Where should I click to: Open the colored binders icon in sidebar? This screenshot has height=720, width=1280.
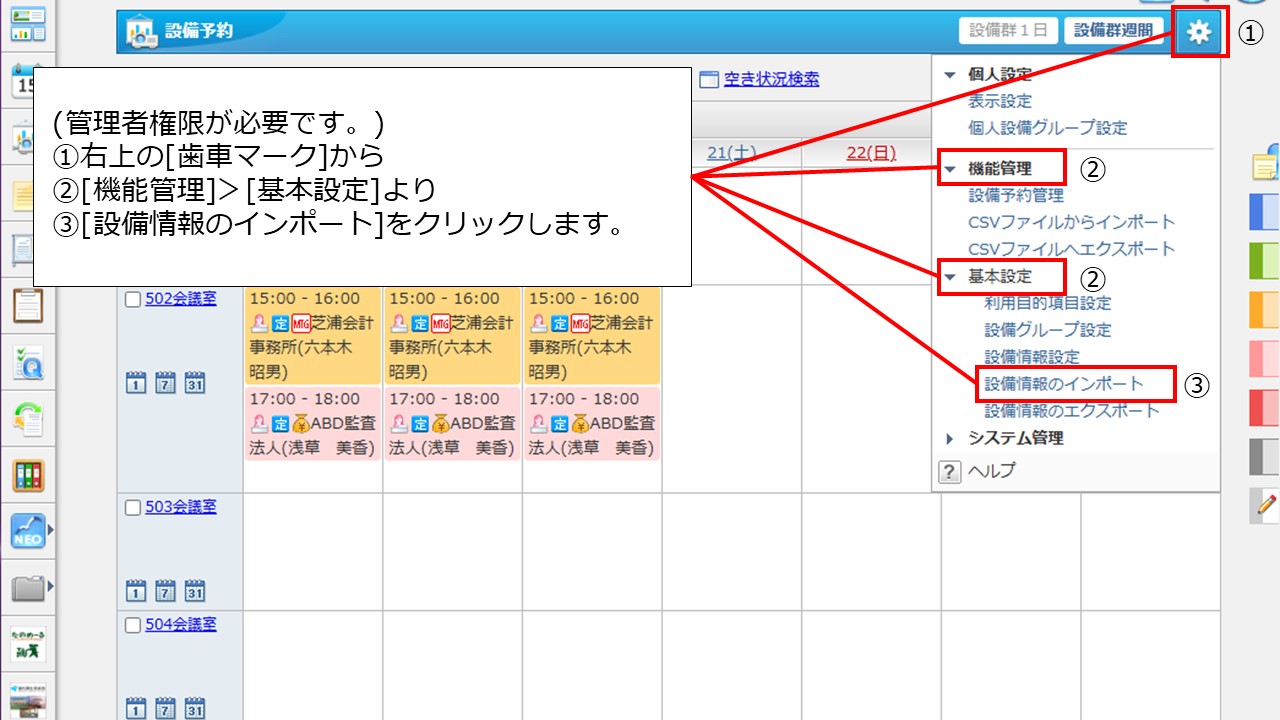coord(28,475)
